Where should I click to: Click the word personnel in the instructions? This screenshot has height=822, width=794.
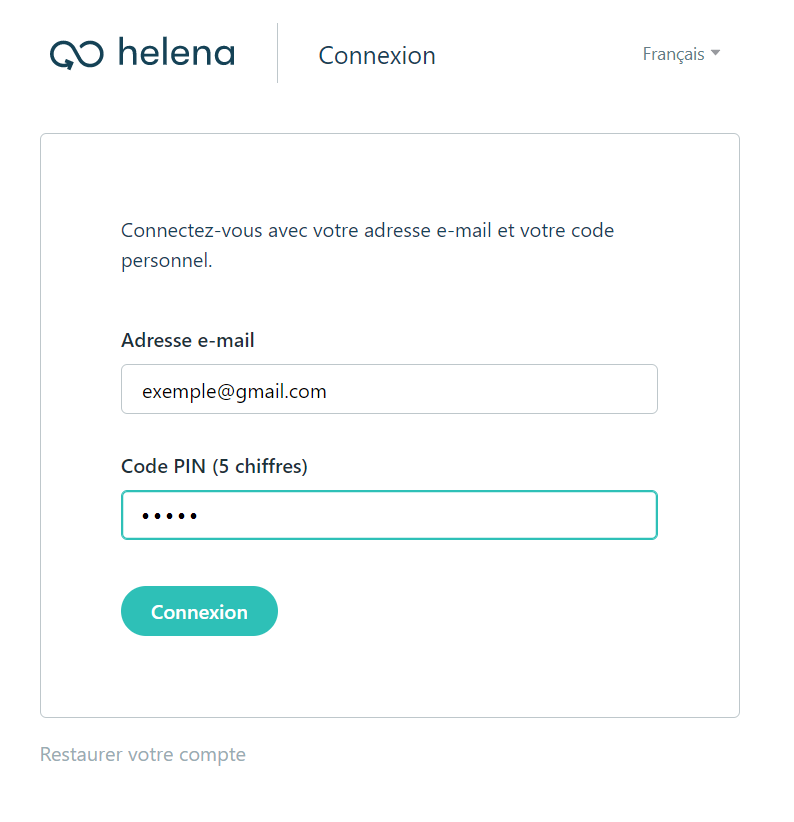click(x=165, y=261)
